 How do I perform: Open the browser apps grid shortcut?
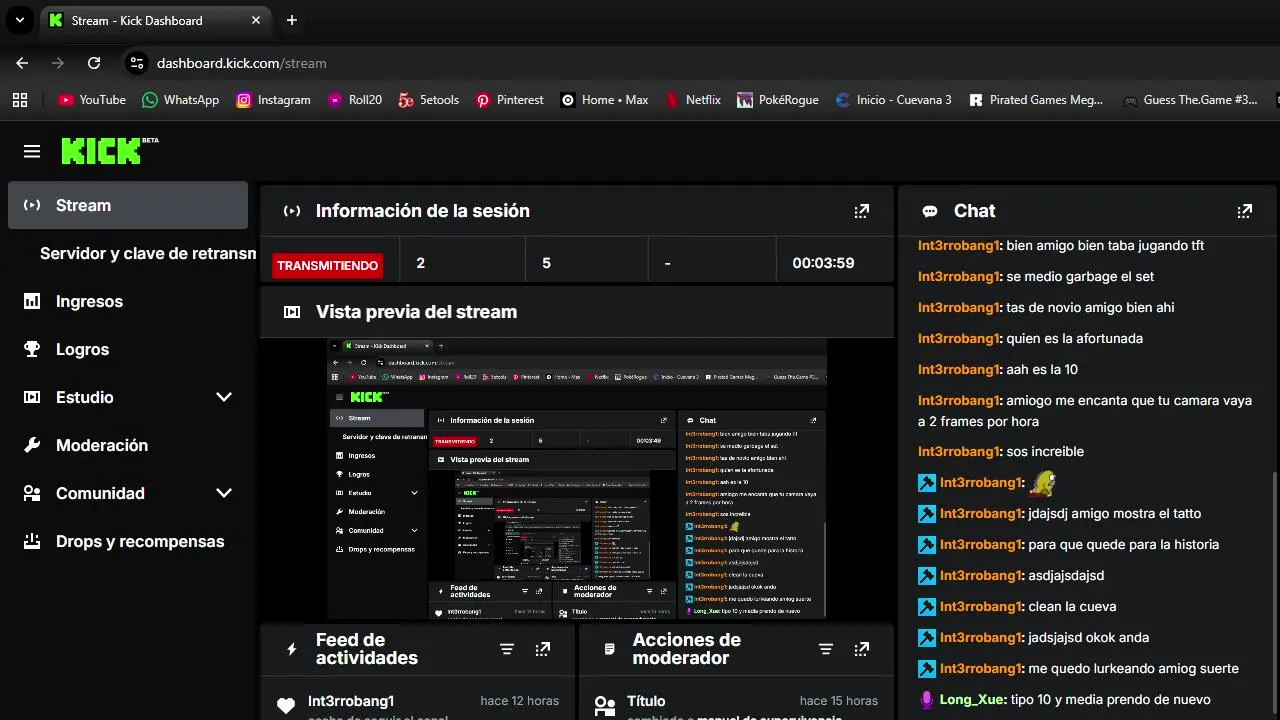point(20,100)
